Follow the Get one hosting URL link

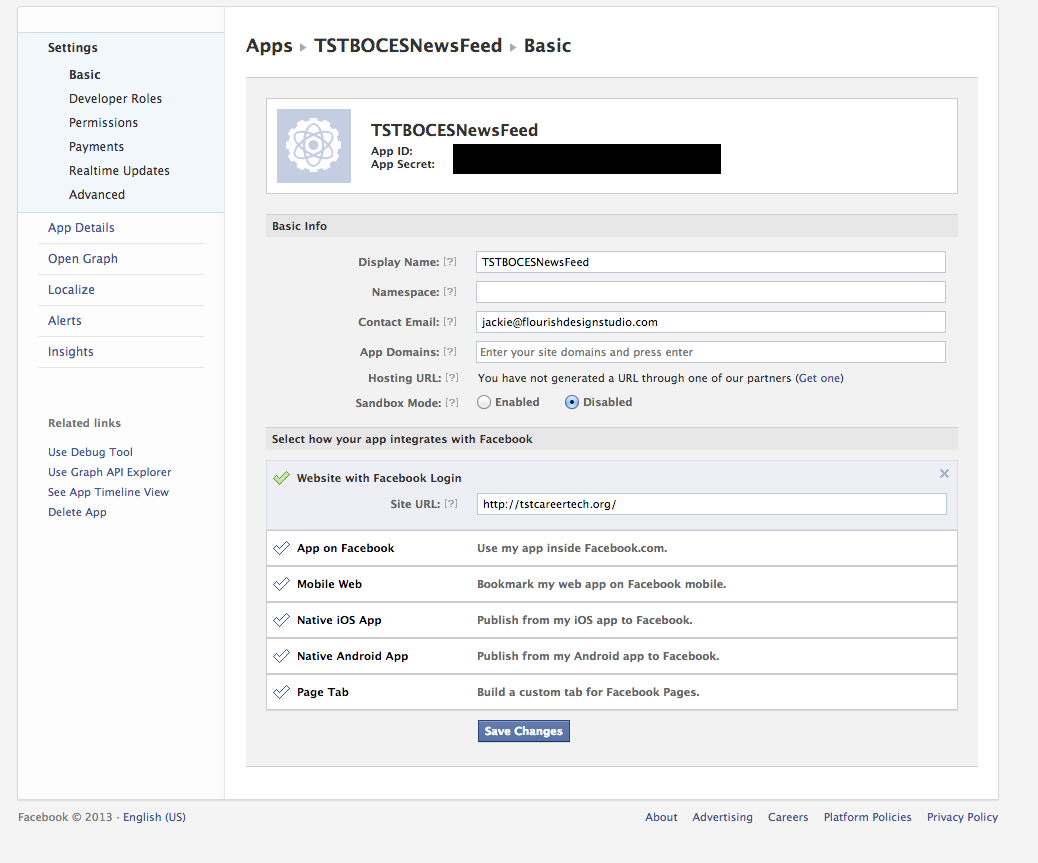click(819, 378)
